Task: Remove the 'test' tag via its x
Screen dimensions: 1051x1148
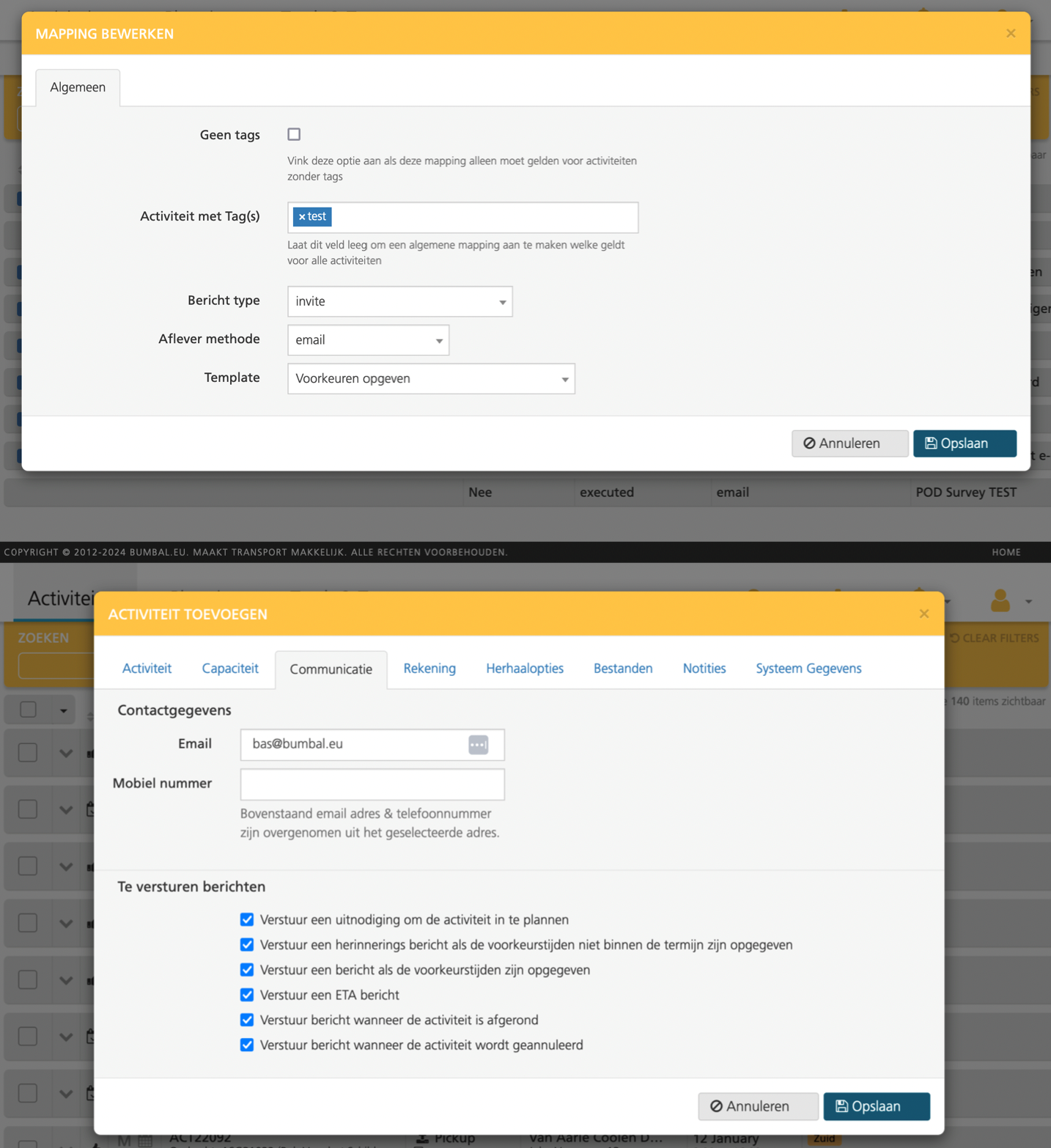Action: [302, 217]
